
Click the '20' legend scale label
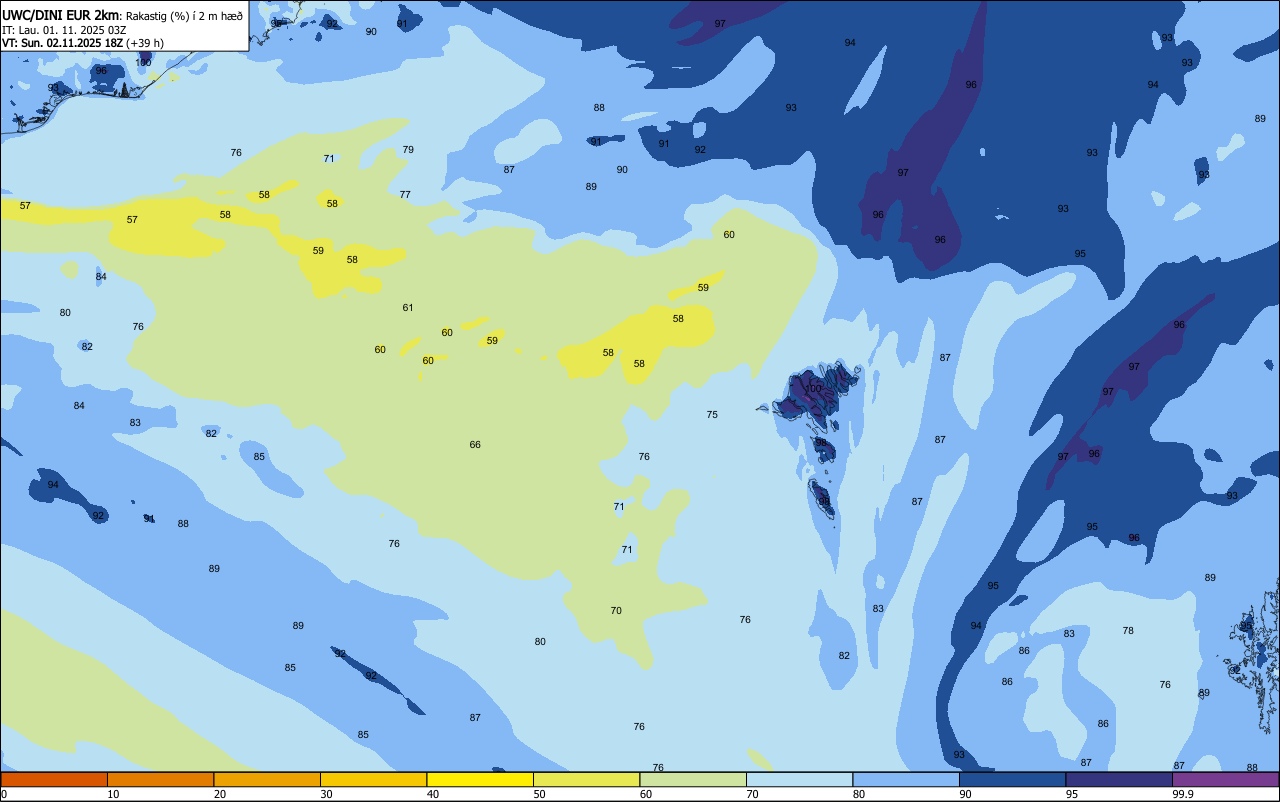click(x=220, y=794)
